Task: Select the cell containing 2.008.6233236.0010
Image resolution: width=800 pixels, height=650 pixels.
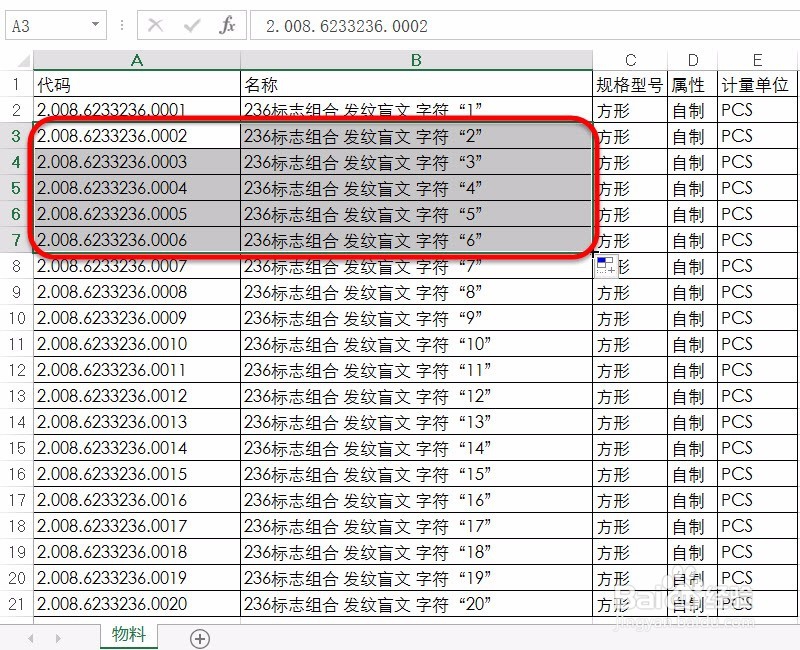Action: [136, 344]
